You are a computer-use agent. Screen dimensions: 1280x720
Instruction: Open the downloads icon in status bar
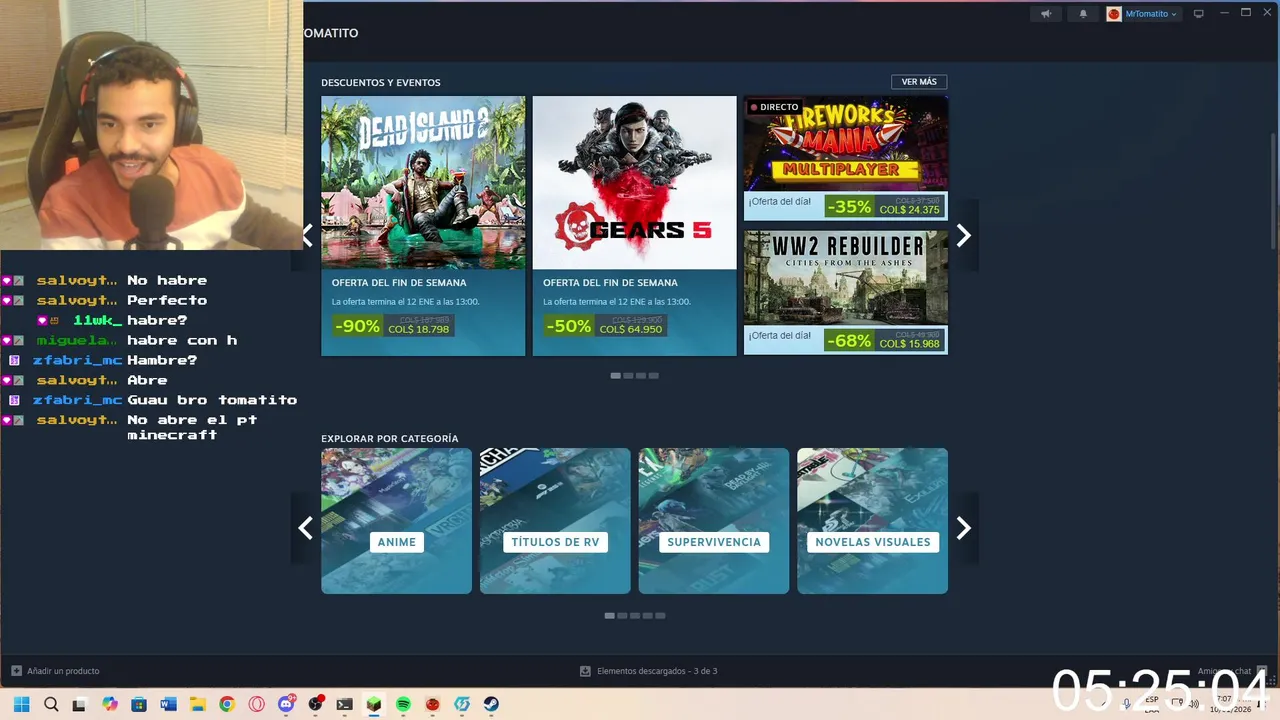pos(585,671)
